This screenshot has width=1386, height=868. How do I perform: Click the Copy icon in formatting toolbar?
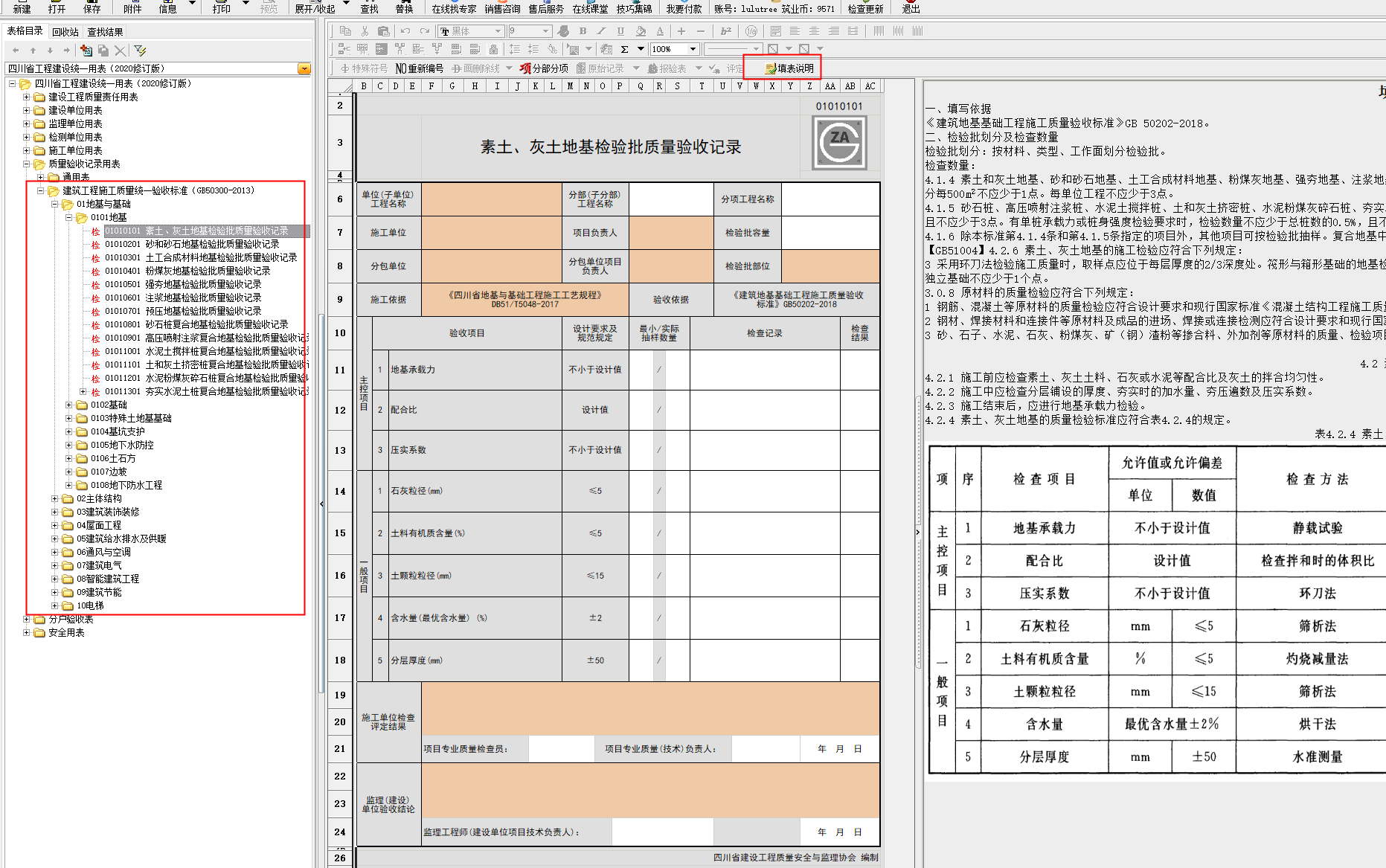pos(345,31)
